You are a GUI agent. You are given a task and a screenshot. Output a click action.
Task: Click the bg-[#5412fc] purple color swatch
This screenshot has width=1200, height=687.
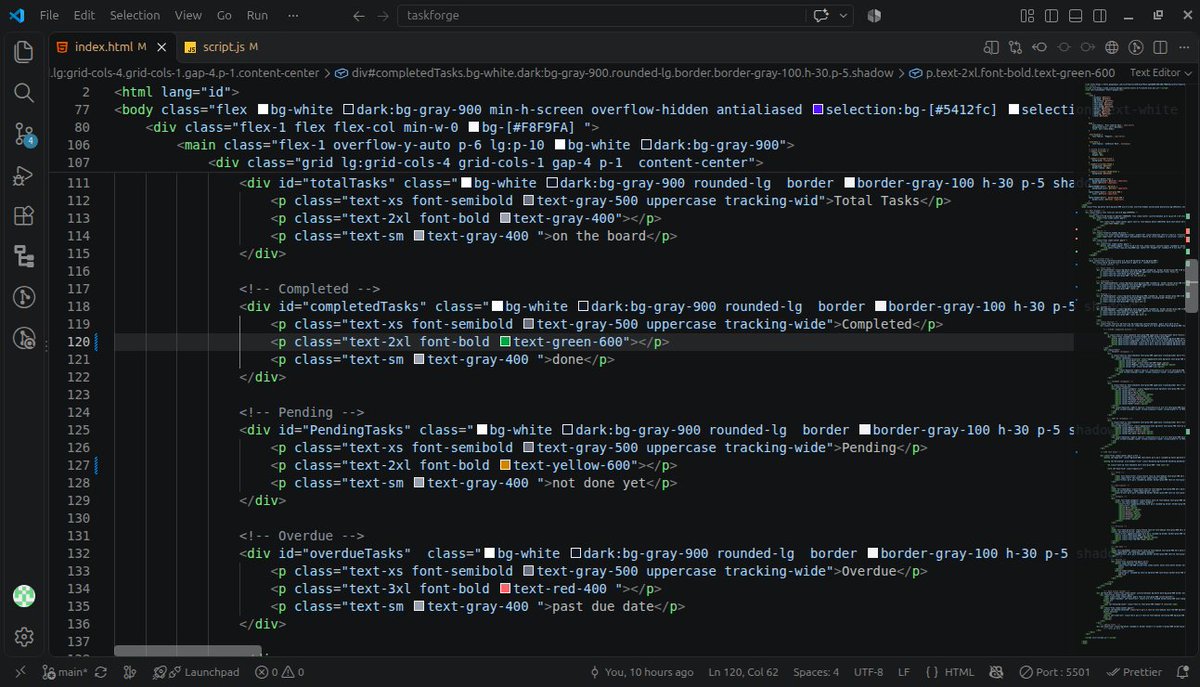[817, 109]
